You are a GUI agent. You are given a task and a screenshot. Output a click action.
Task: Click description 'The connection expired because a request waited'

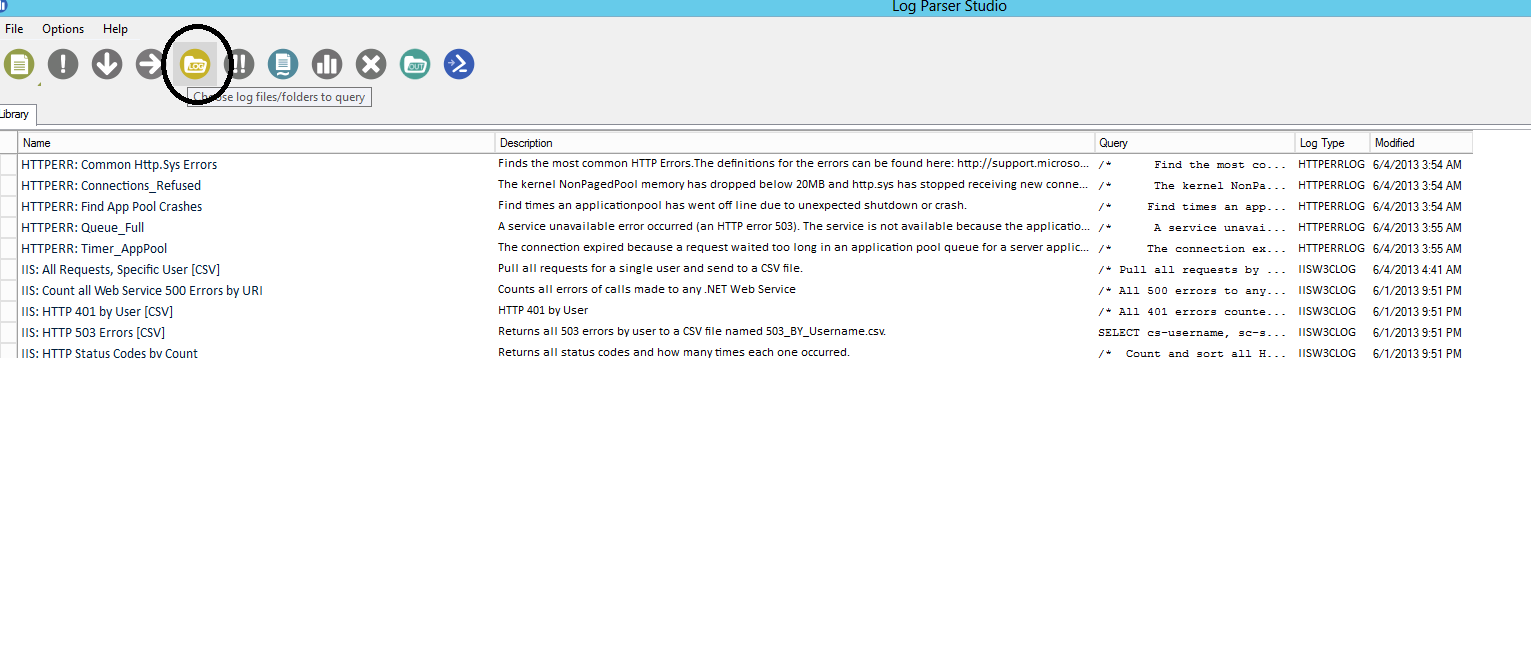794,247
